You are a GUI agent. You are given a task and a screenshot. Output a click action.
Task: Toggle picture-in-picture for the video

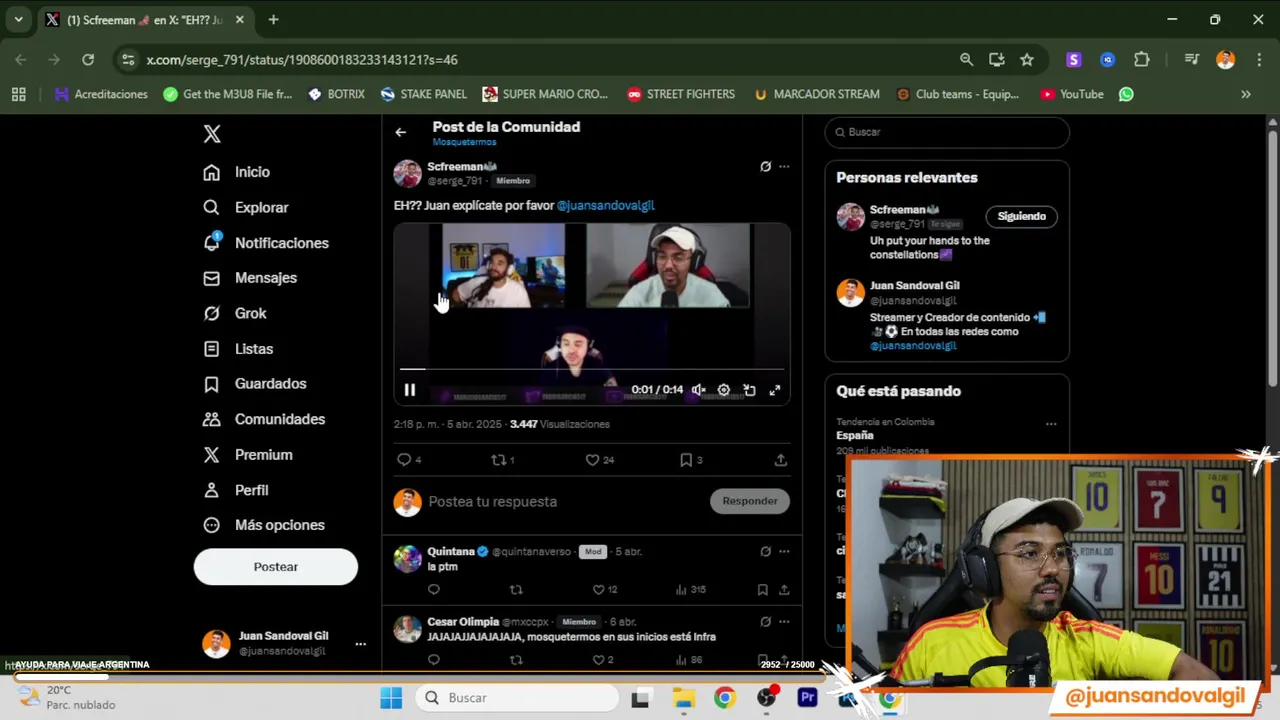pos(749,390)
